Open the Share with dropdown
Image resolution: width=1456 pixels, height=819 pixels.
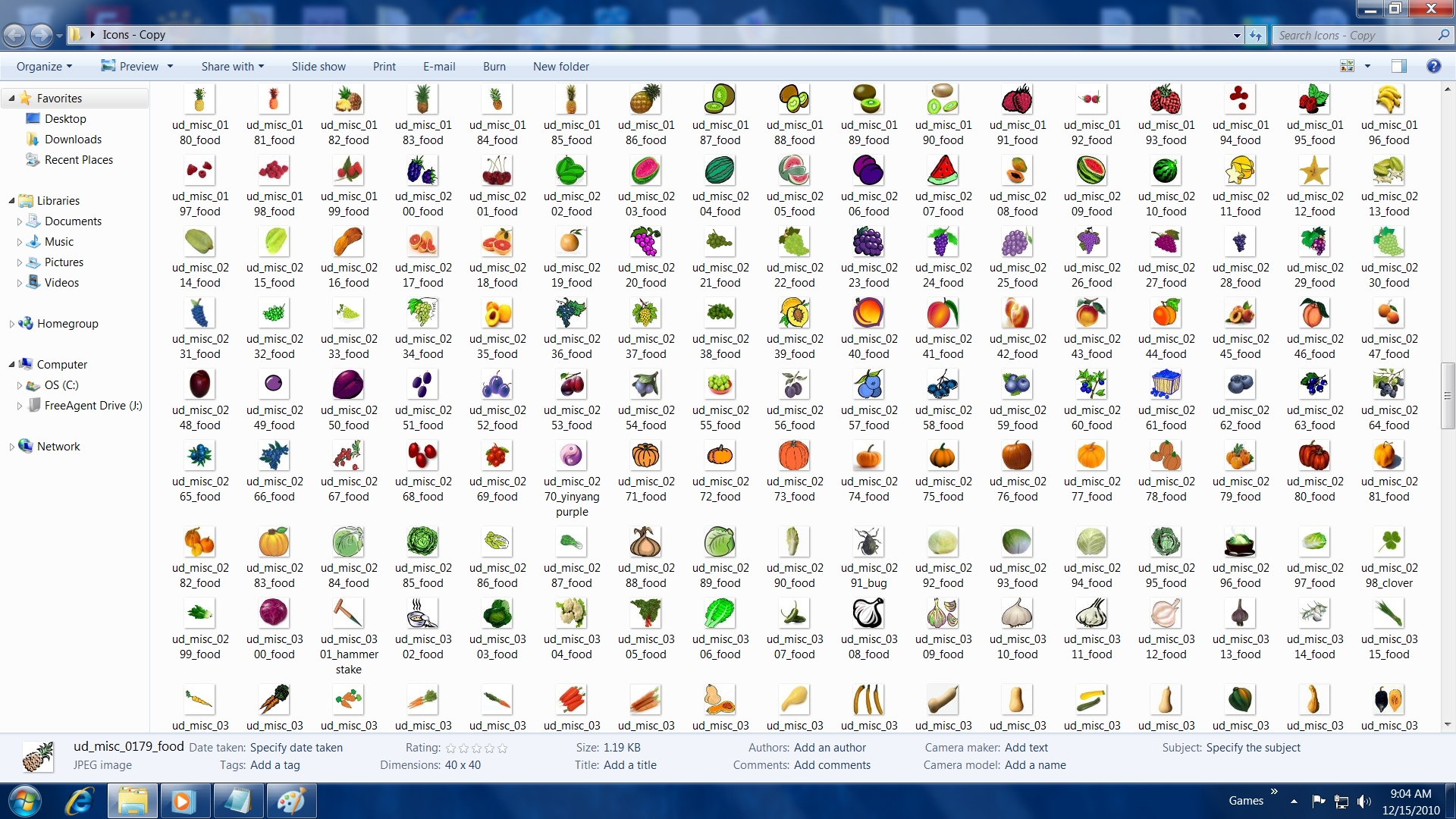click(x=232, y=67)
